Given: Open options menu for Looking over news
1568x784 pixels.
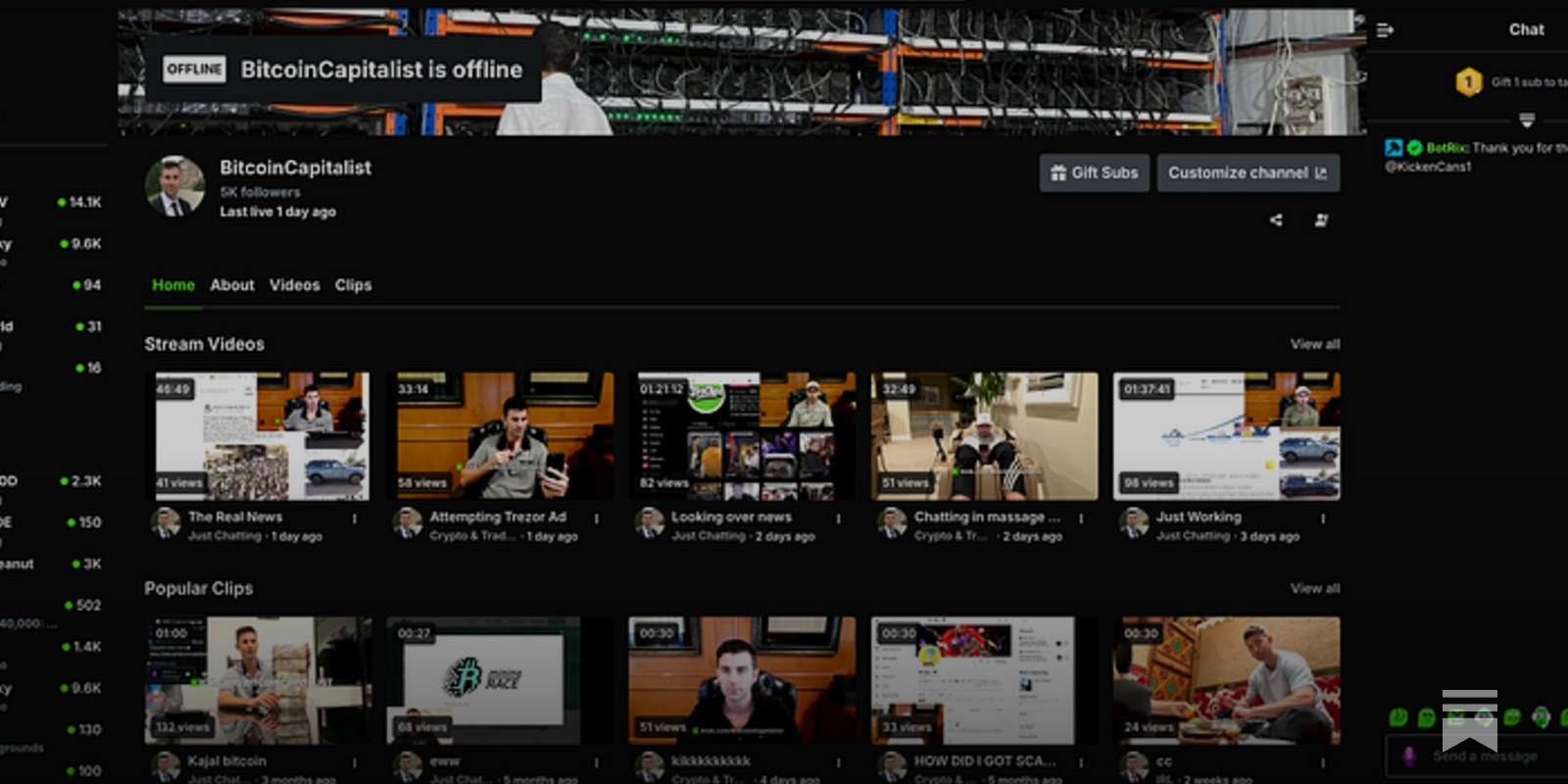Looking at the screenshot, I should pyautogui.click(x=838, y=518).
